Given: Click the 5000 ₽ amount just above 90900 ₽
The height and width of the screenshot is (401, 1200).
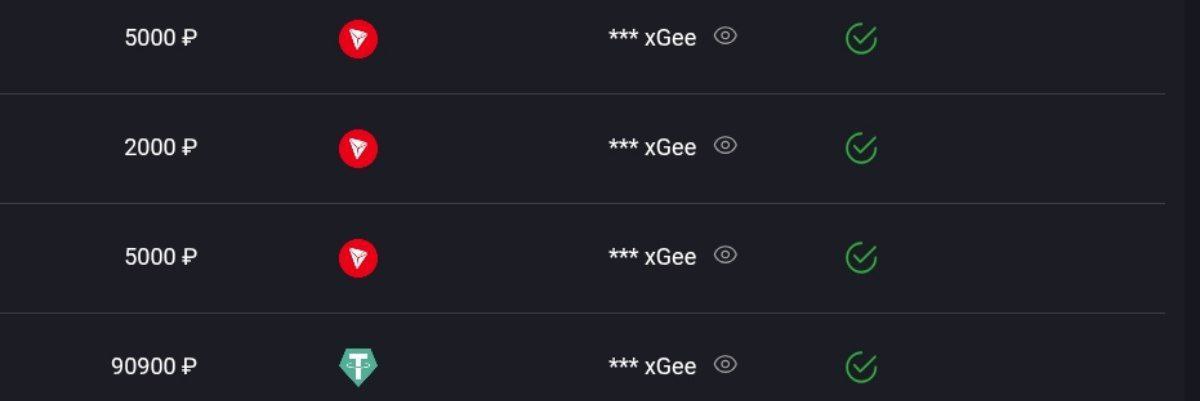Looking at the screenshot, I should (160, 257).
